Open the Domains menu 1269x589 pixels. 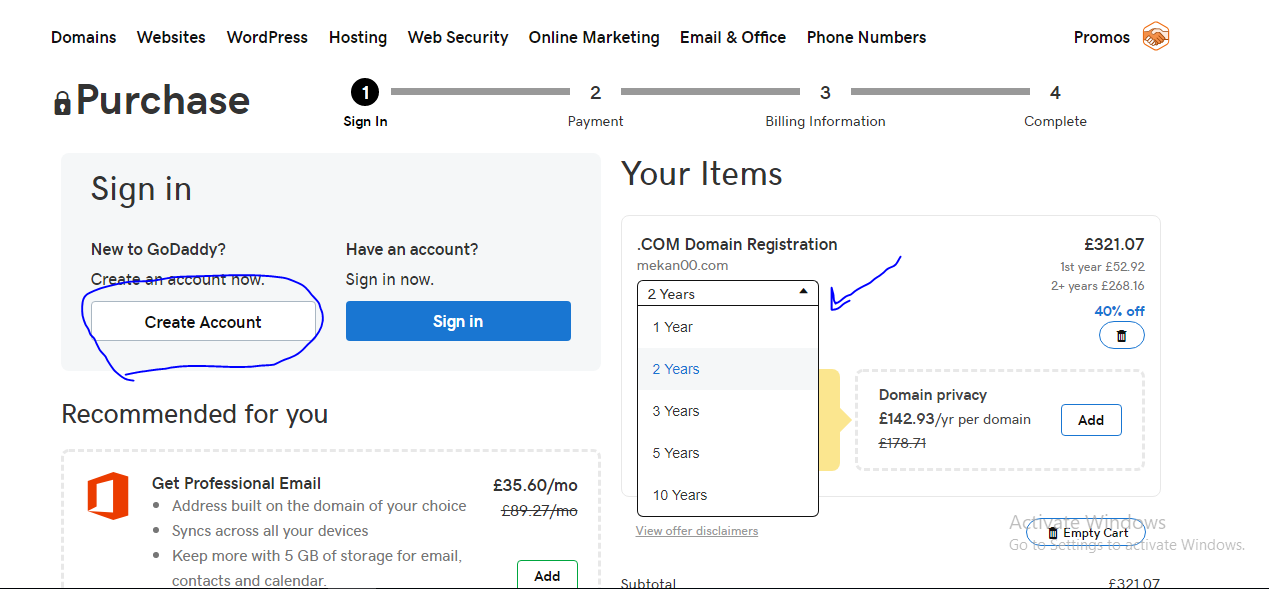(84, 37)
